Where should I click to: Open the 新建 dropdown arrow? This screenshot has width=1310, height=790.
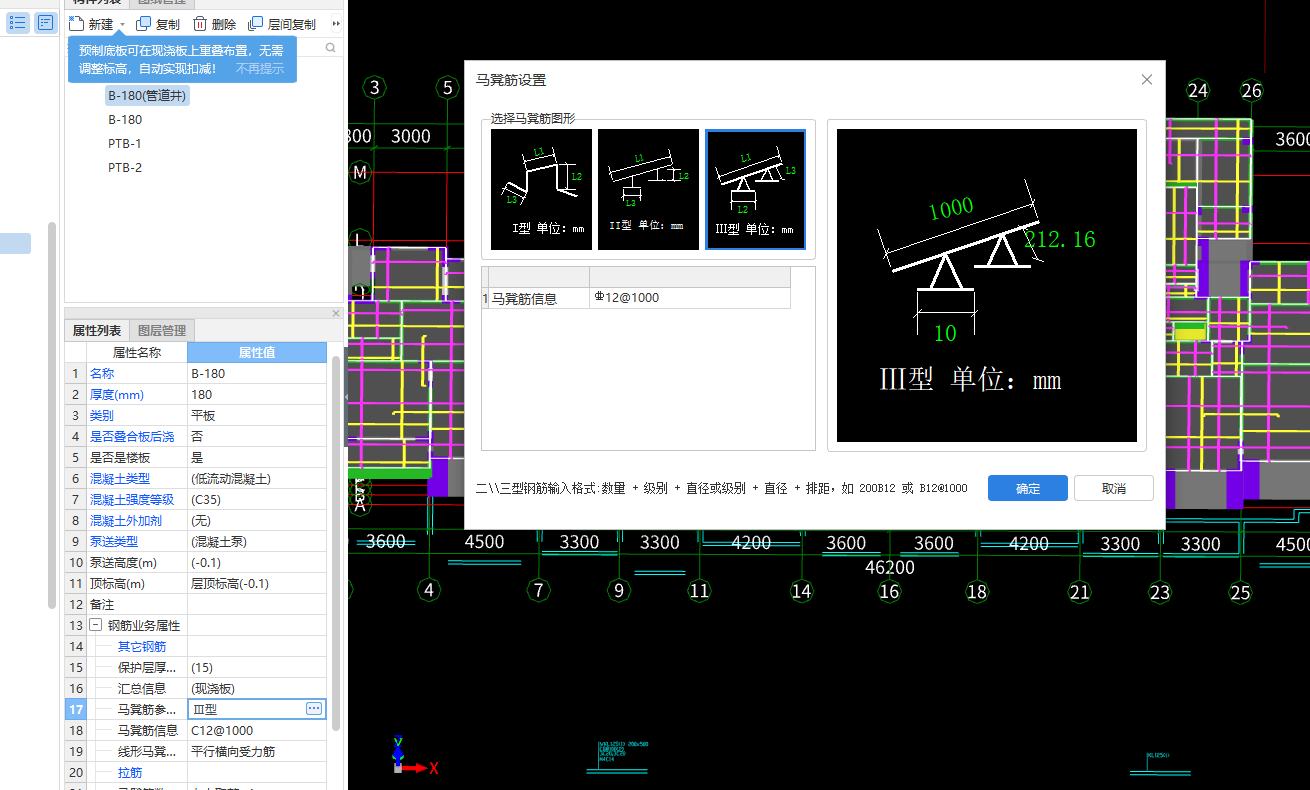(x=122, y=25)
